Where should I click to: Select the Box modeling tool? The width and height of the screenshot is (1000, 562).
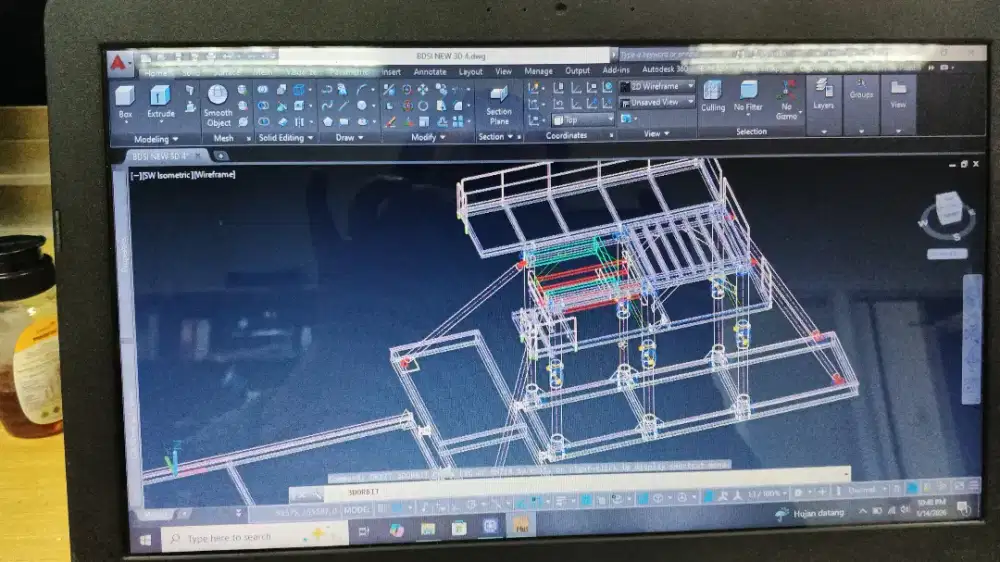[x=125, y=101]
